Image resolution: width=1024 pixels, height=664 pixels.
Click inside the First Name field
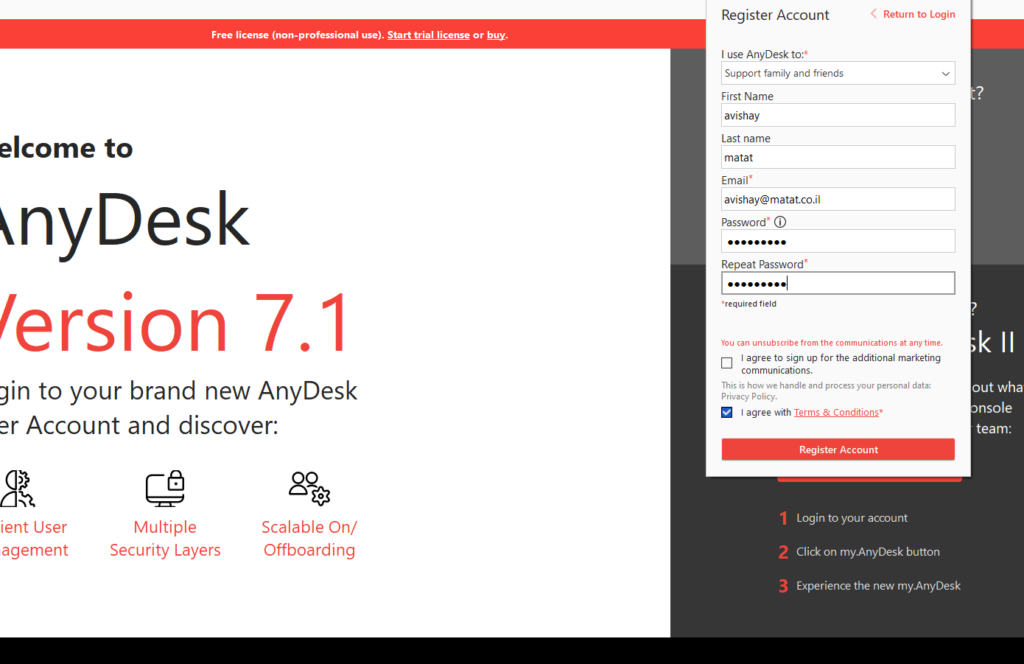click(x=838, y=115)
